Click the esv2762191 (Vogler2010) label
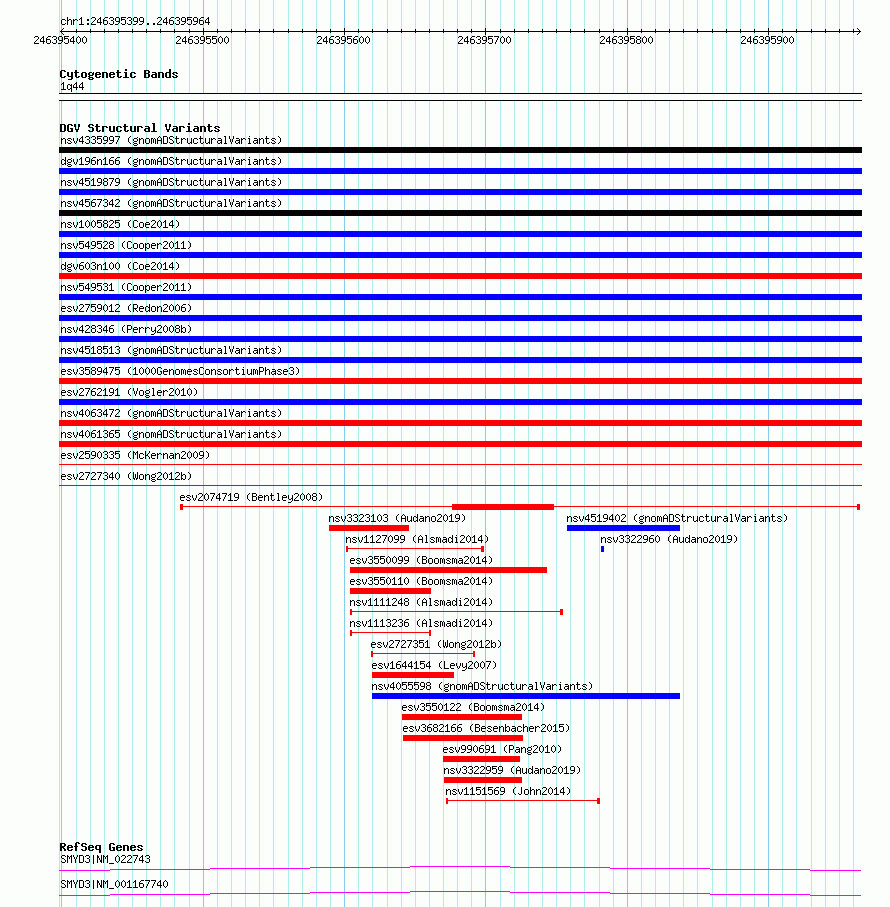 129,392
